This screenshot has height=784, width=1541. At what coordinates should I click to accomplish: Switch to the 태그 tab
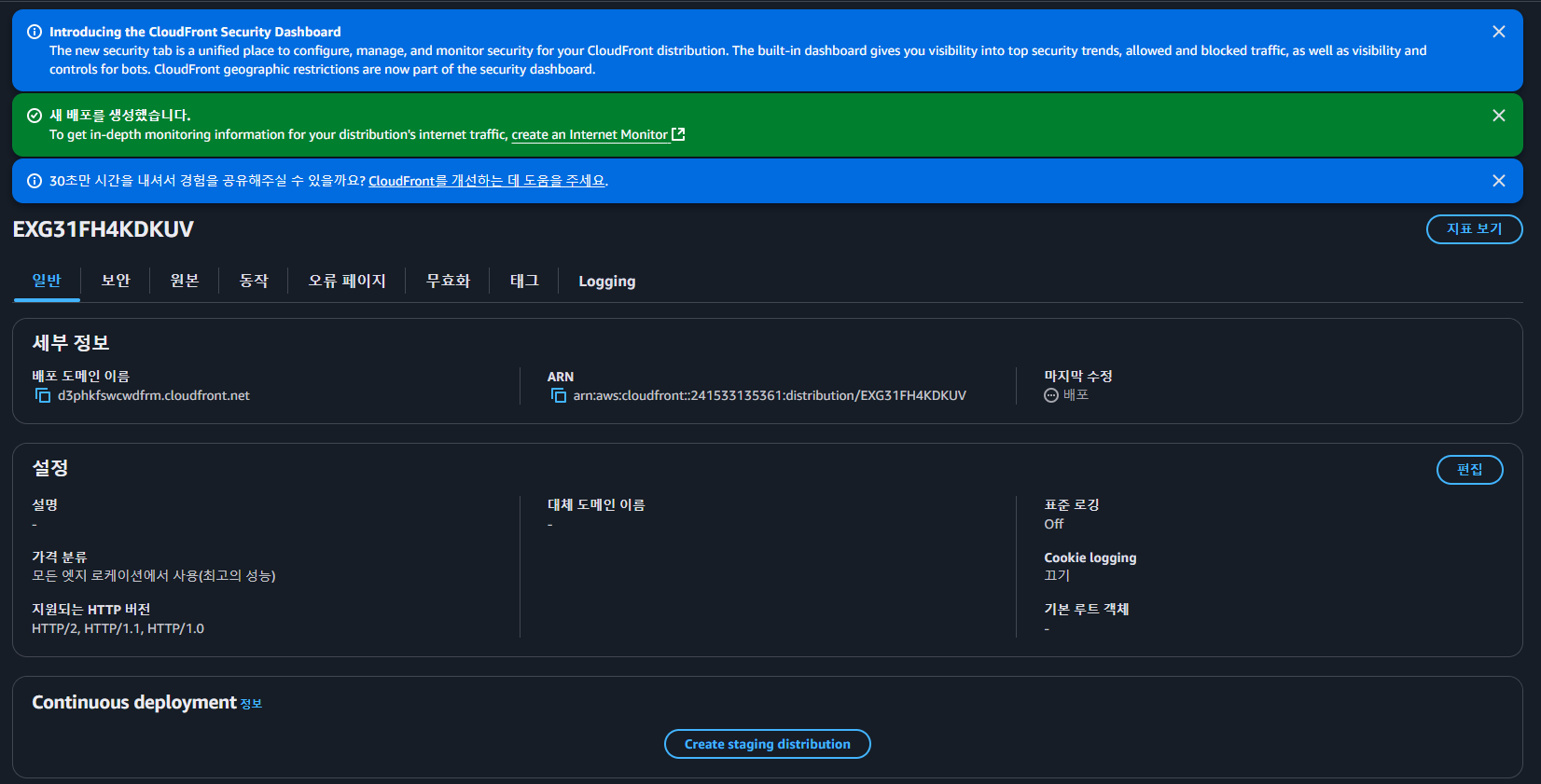(524, 281)
